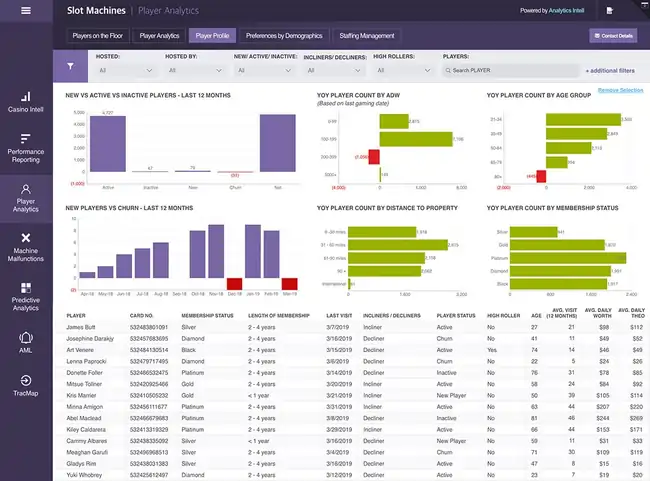The width and height of the screenshot is (650, 481).
Task: Switch to Staffing Management tab
Action: click(366, 35)
